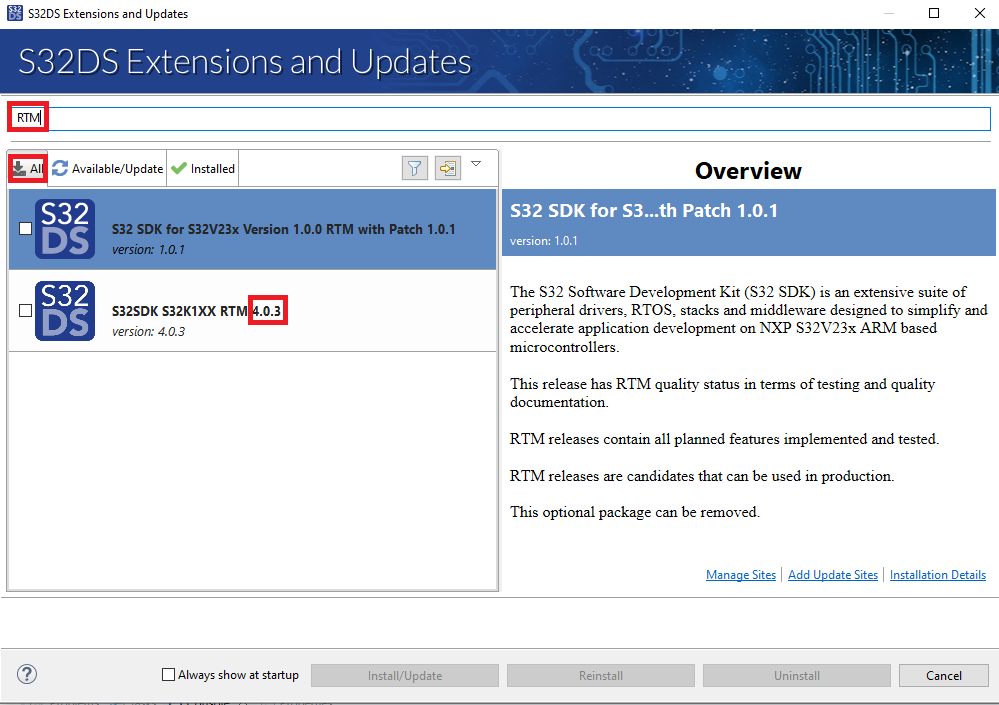Check the S32SDK S32K1XX RTM package checkbox

pyautogui.click(x=25, y=309)
